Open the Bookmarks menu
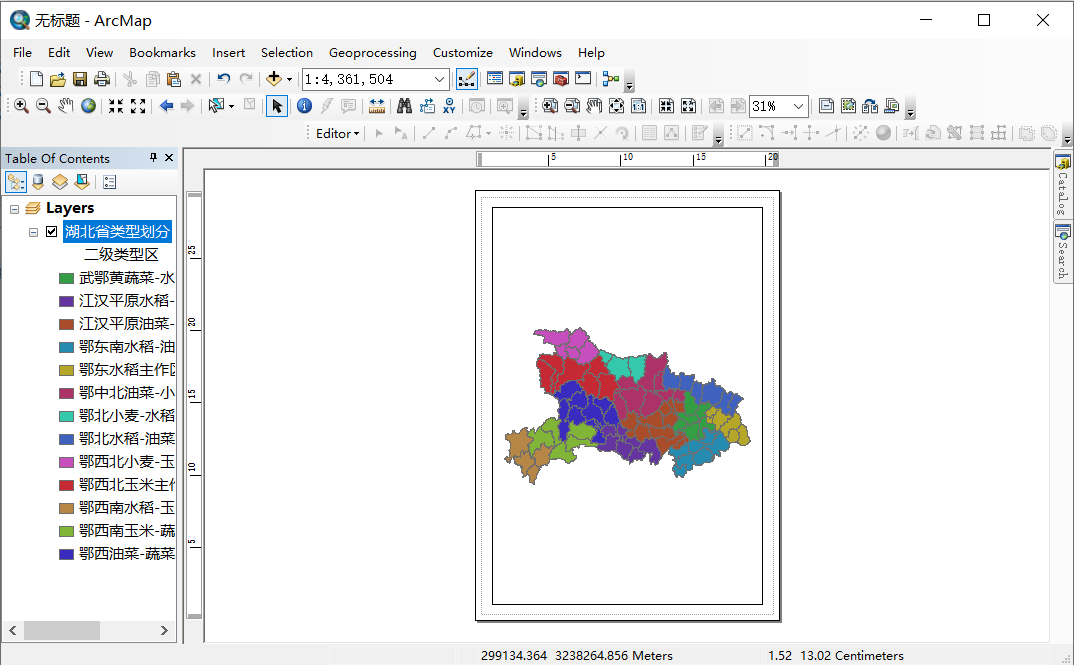The image size is (1074, 665). coord(162,53)
